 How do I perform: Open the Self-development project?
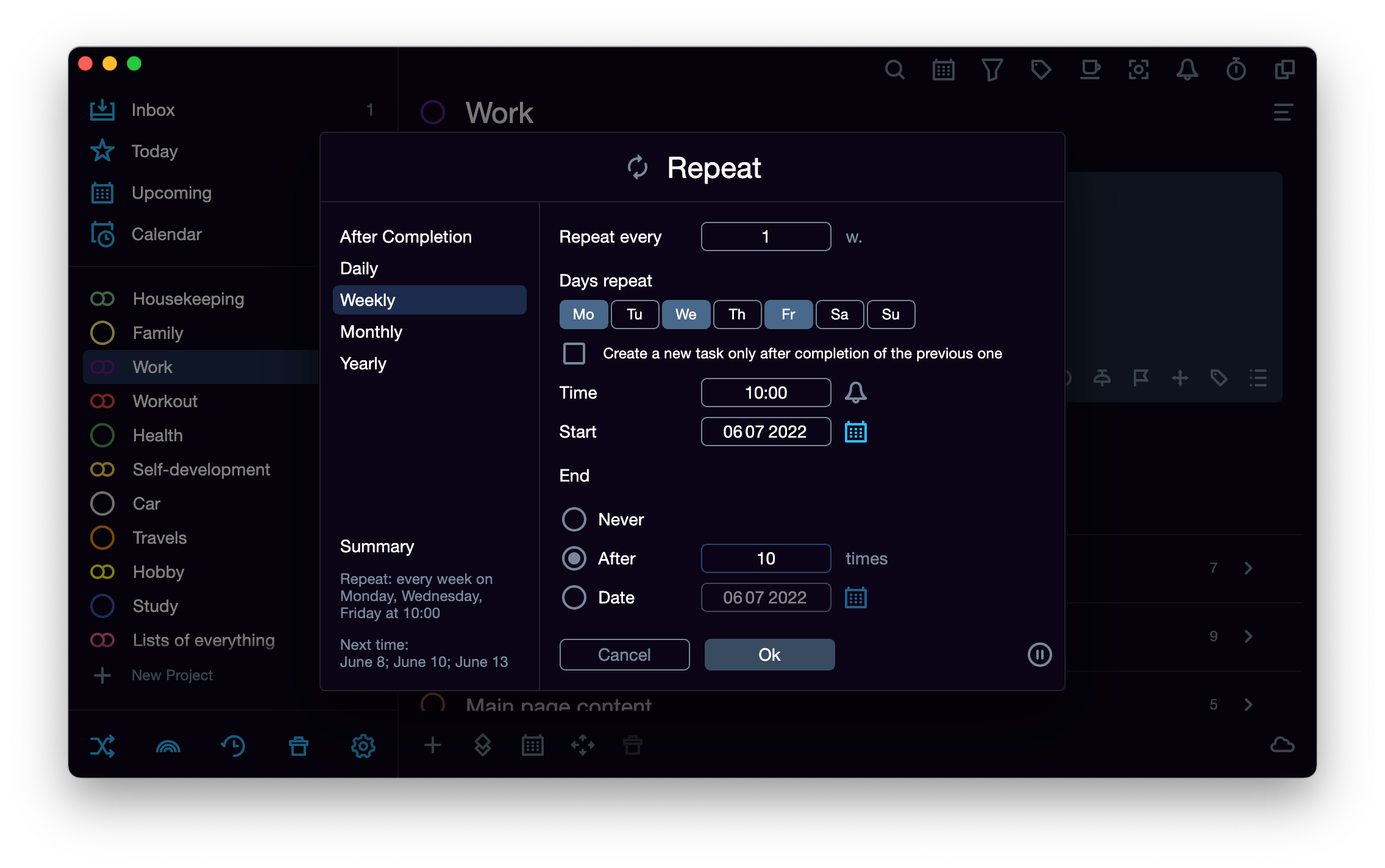[x=201, y=469]
